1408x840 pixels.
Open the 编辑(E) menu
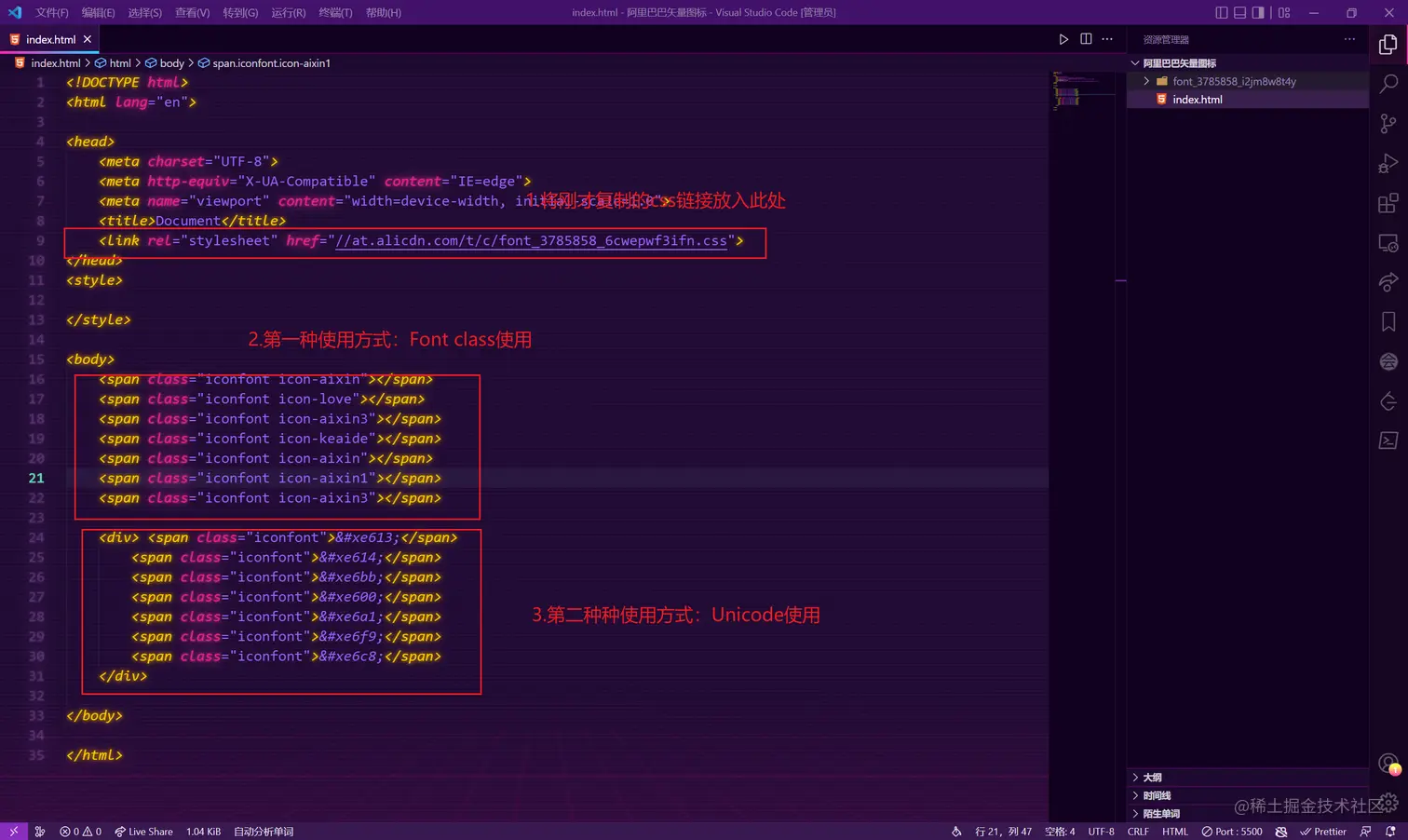98,12
